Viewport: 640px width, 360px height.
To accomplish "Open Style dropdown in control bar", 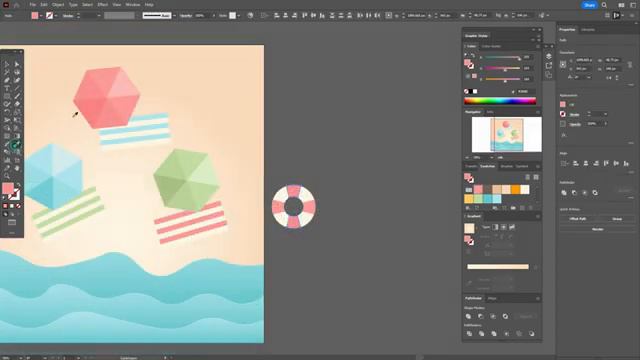I will (x=238, y=16).
